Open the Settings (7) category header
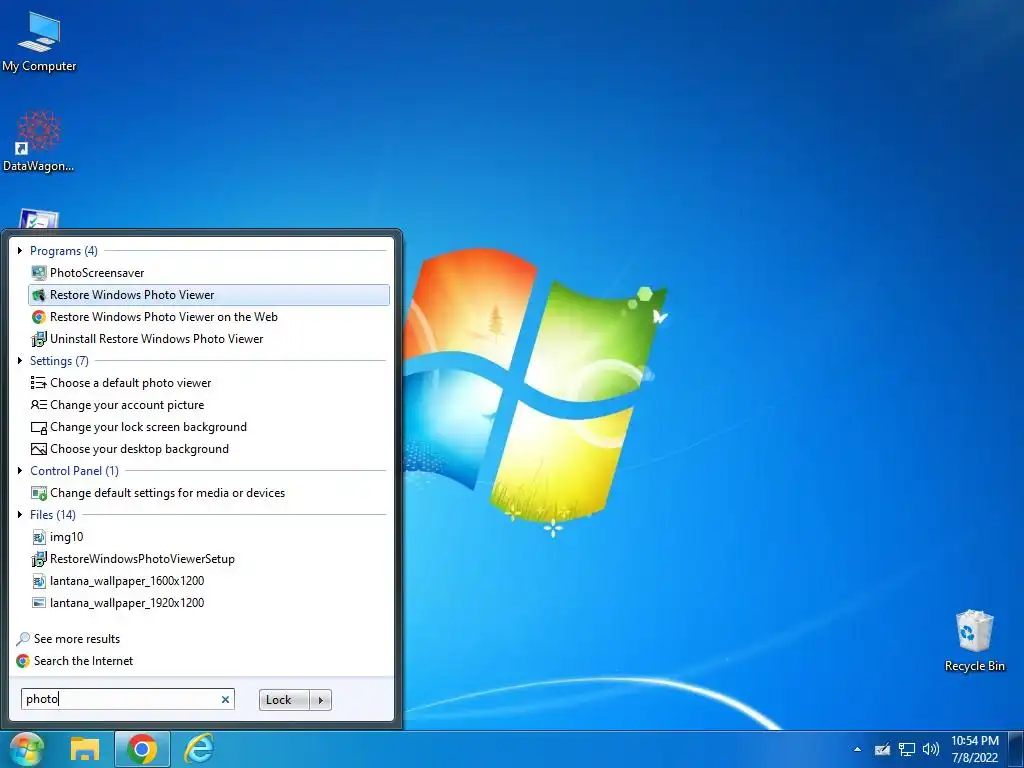The height and width of the screenshot is (768, 1024). pos(59,360)
